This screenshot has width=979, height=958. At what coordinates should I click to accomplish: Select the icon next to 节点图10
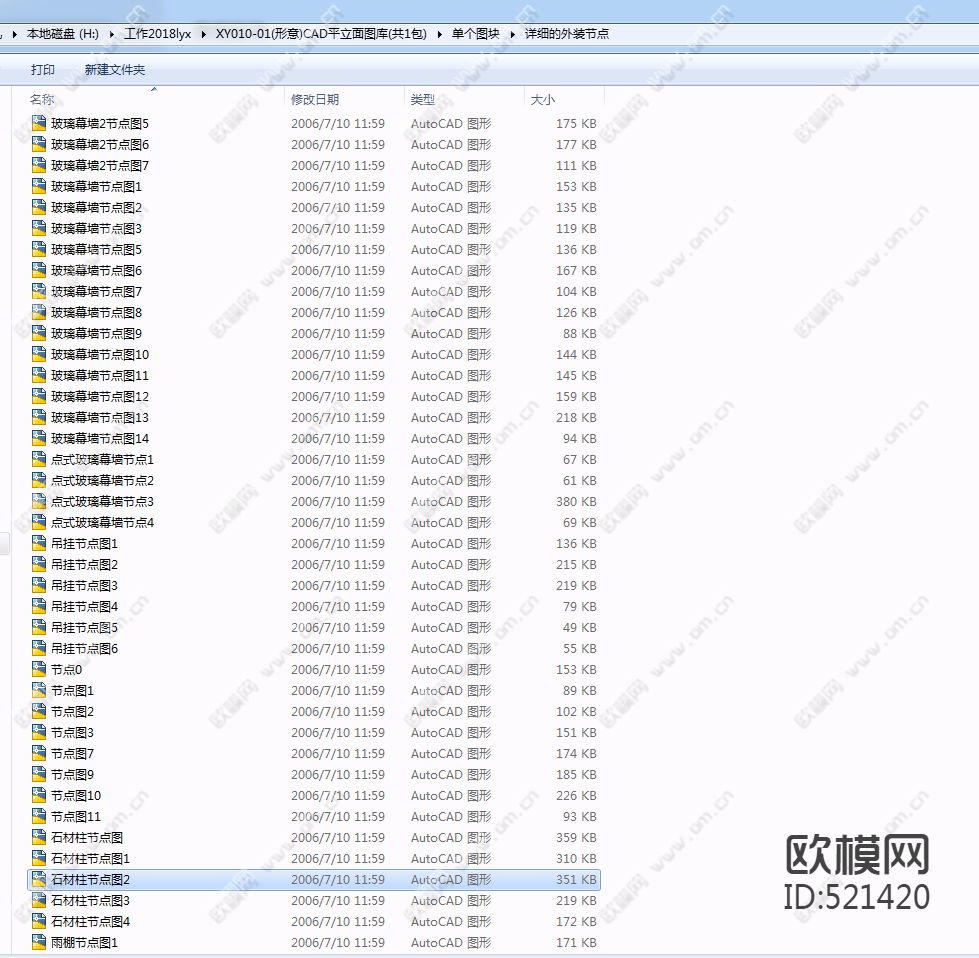point(39,795)
